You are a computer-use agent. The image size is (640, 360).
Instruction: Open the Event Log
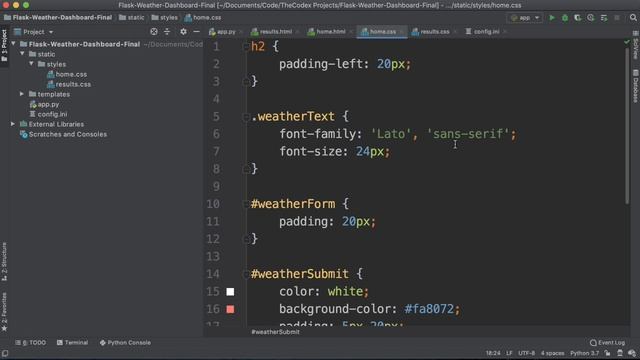tap(607, 343)
